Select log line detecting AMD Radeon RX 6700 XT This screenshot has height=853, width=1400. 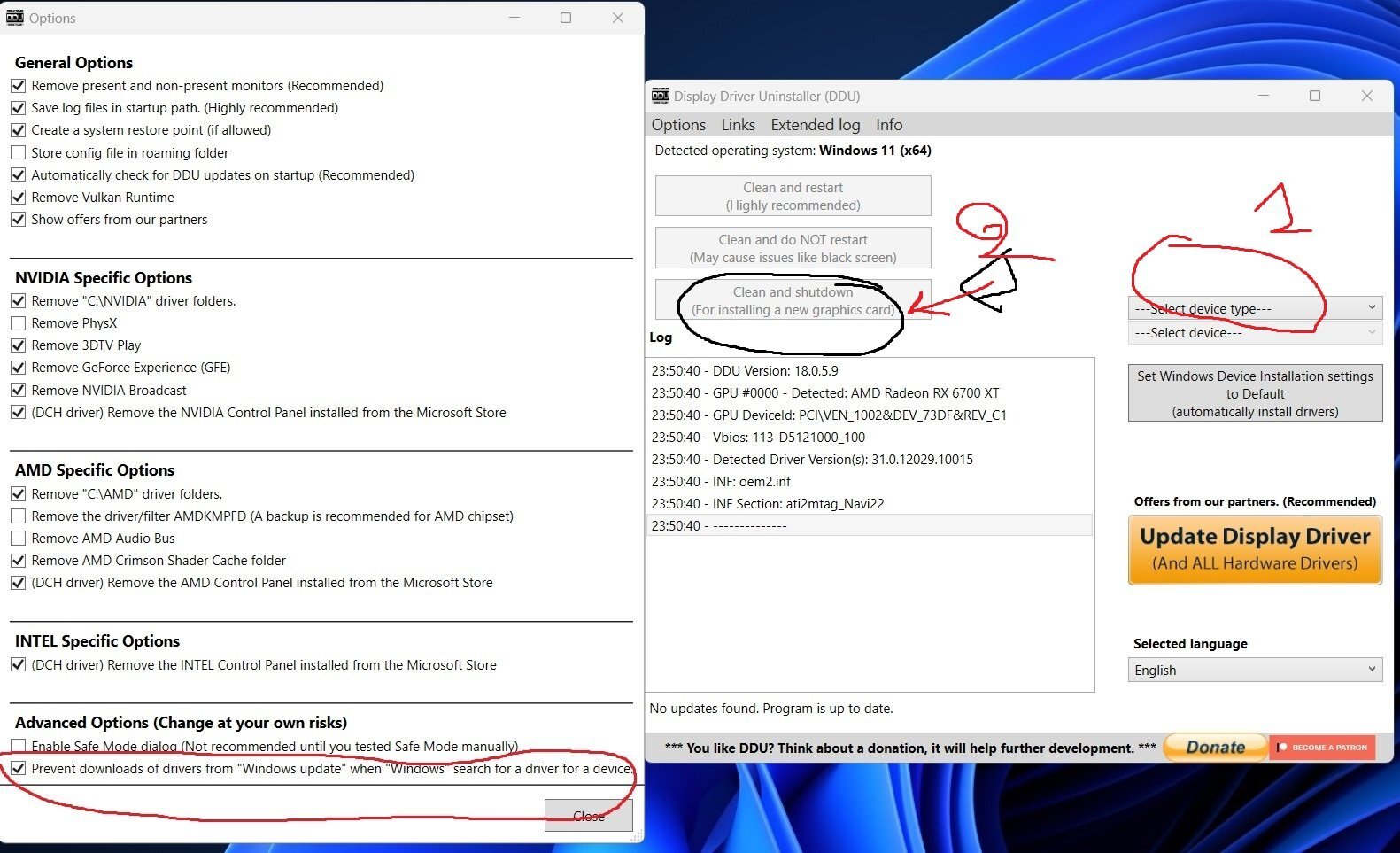pyautogui.click(x=870, y=393)
